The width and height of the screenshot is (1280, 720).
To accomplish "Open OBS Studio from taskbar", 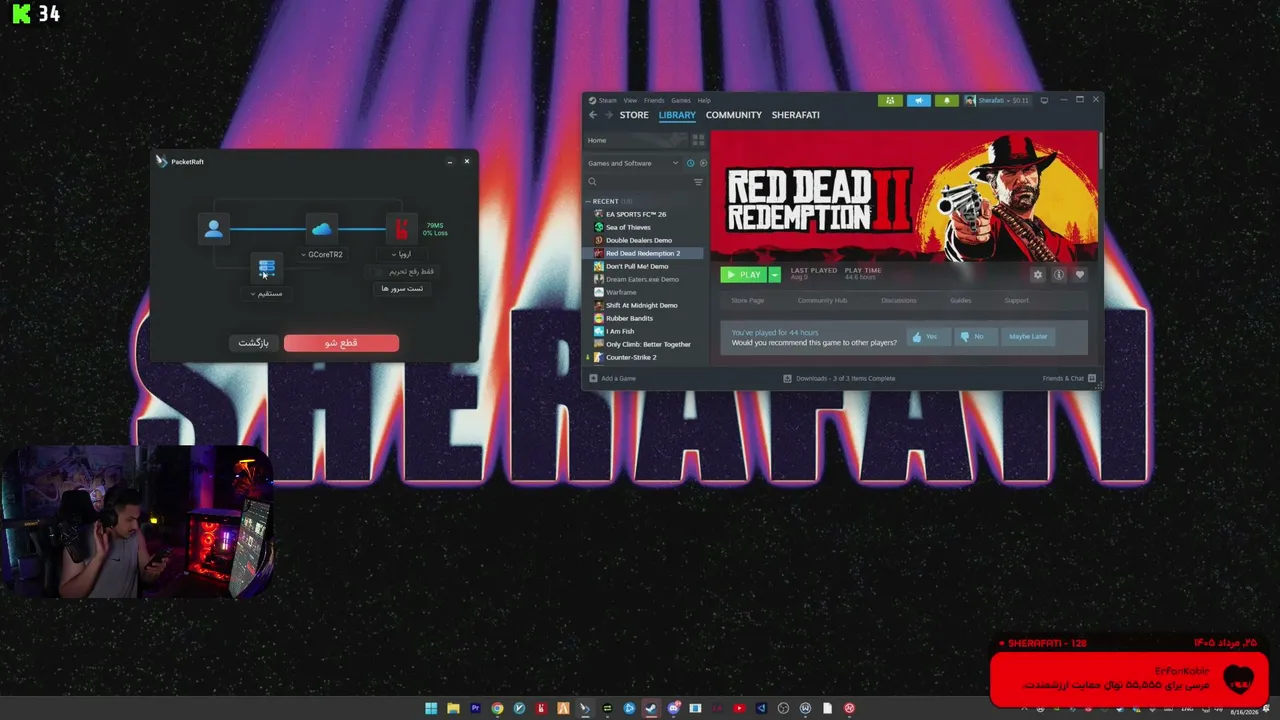I will click(783, 709).
